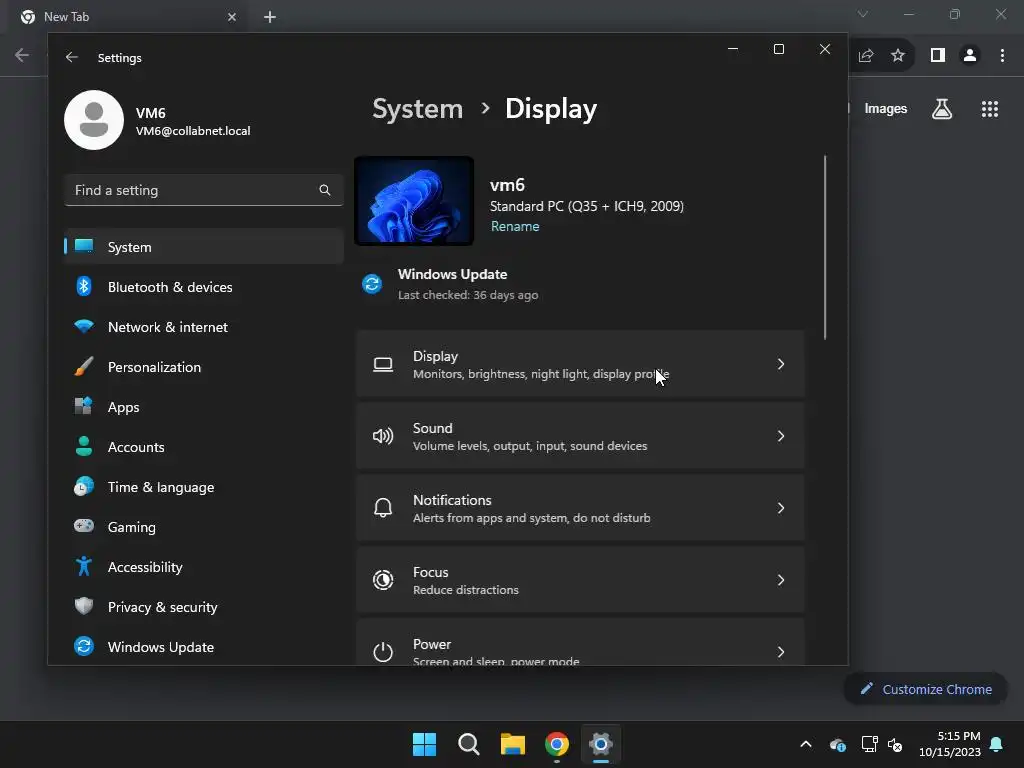Open Search Labs flask icon in Chrome

coord(942,108)
